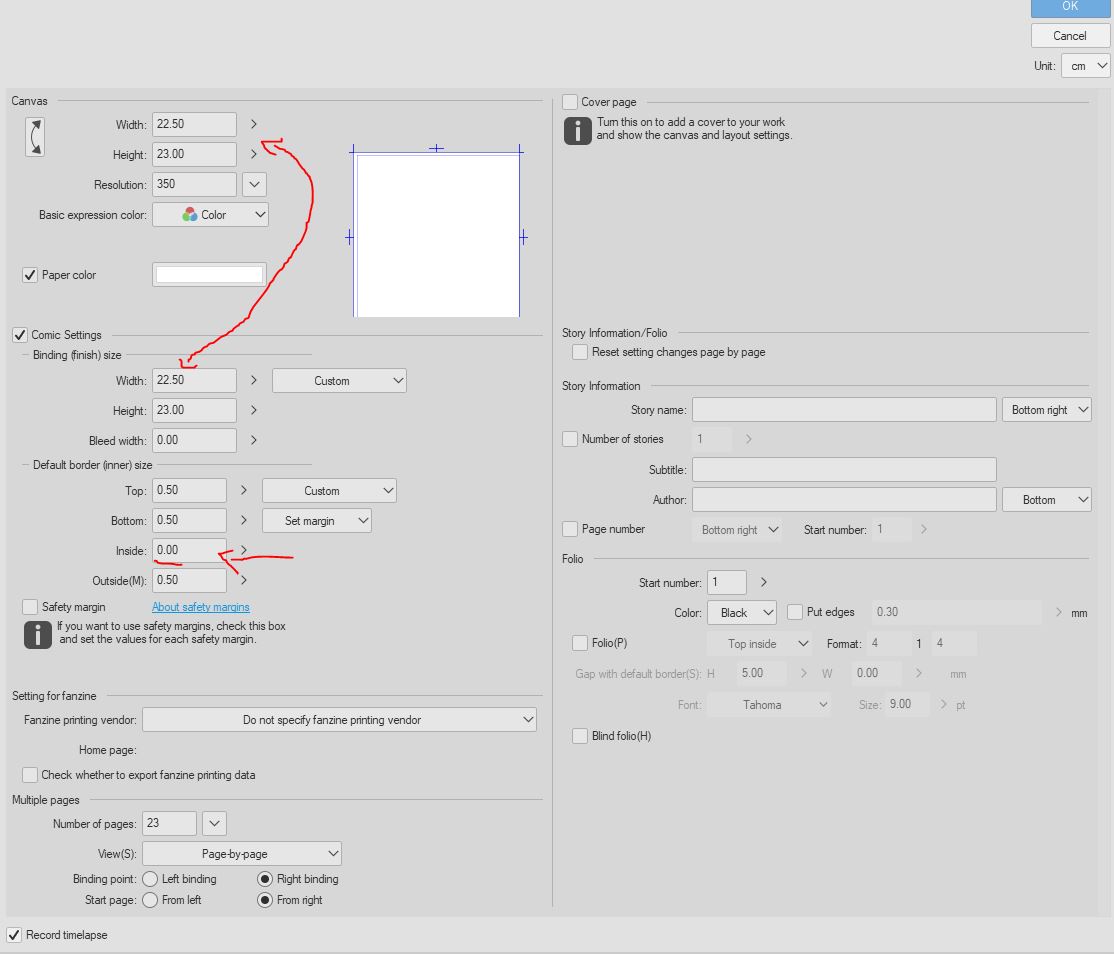This screenshot has height=954, width=1114.
Task: Check Reset setting changes page by page
Action: point(580,352)
